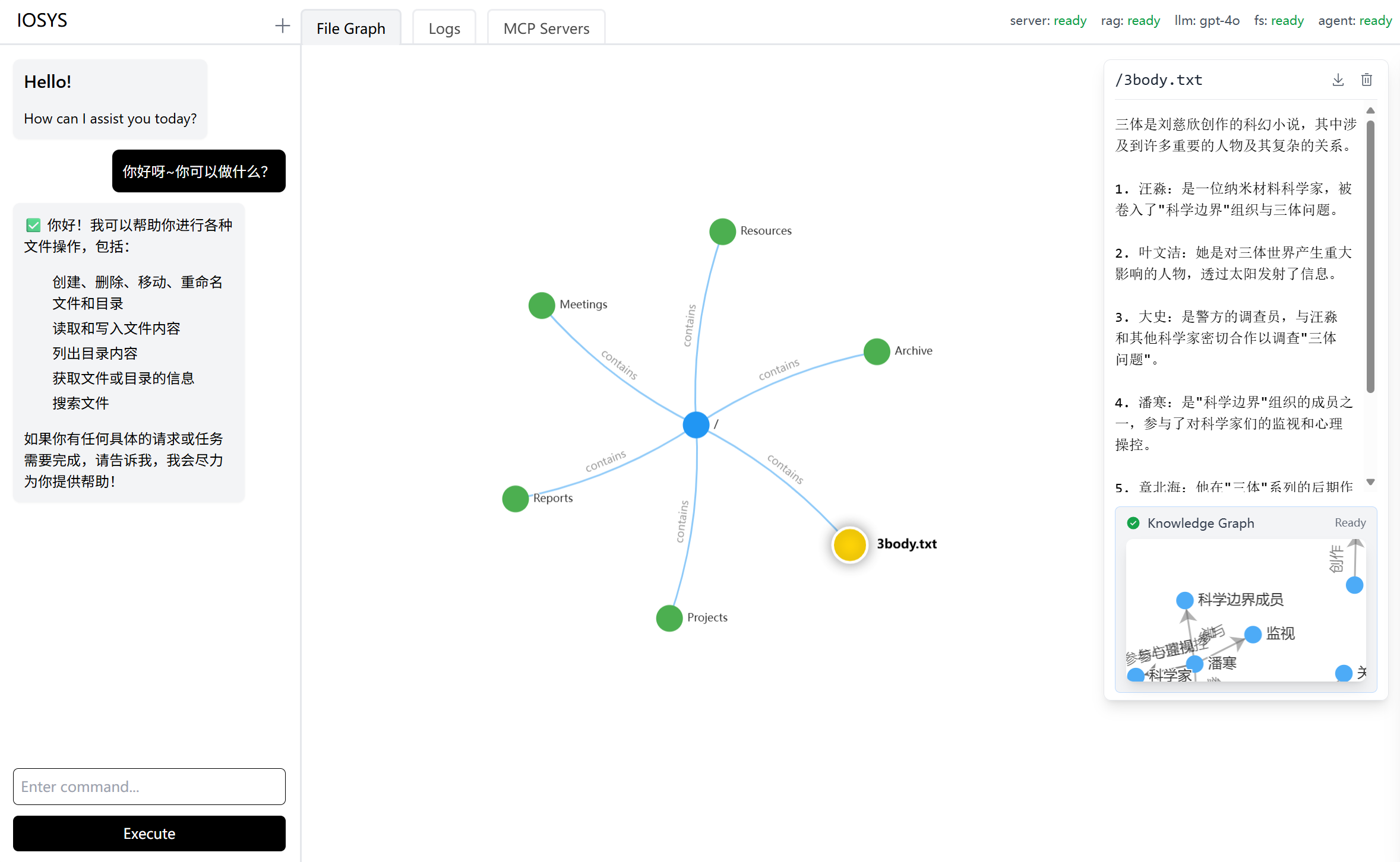The height and width of the screenshot is (862, 1400).
Task: Click the contains label on Meetings edge
Action: [x=620, y=365]
